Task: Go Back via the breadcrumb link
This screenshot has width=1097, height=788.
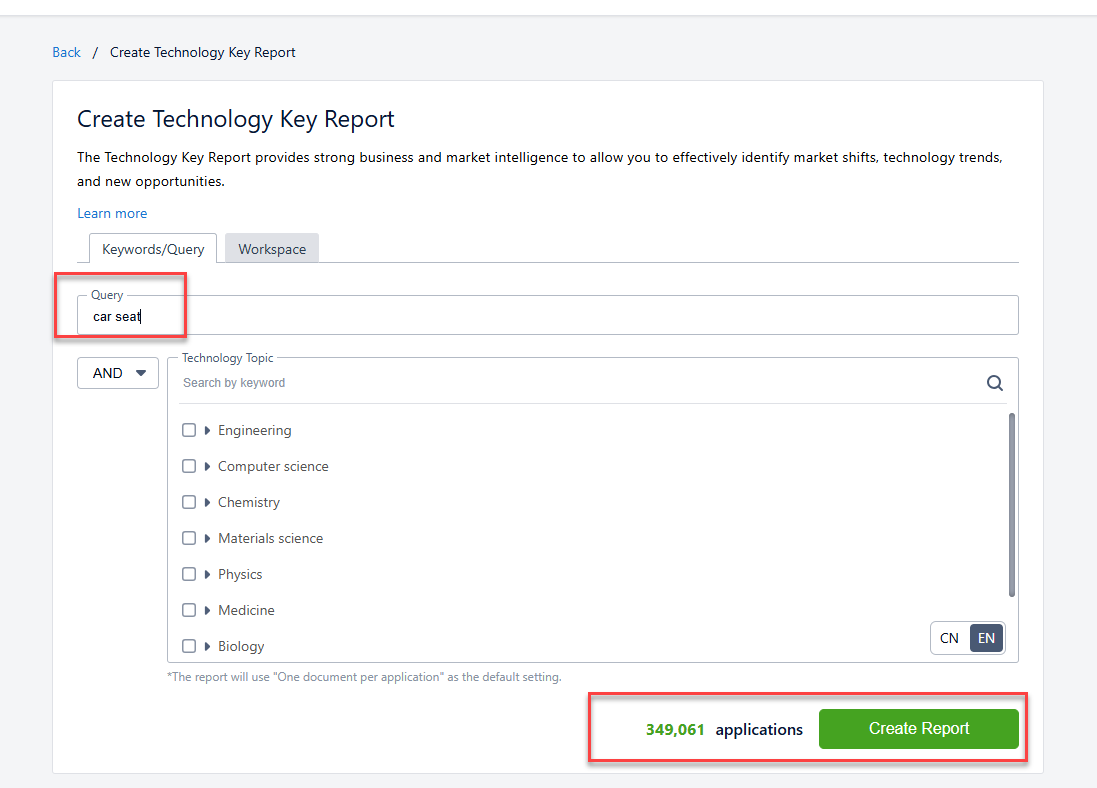Action: (x=66, y=52)
